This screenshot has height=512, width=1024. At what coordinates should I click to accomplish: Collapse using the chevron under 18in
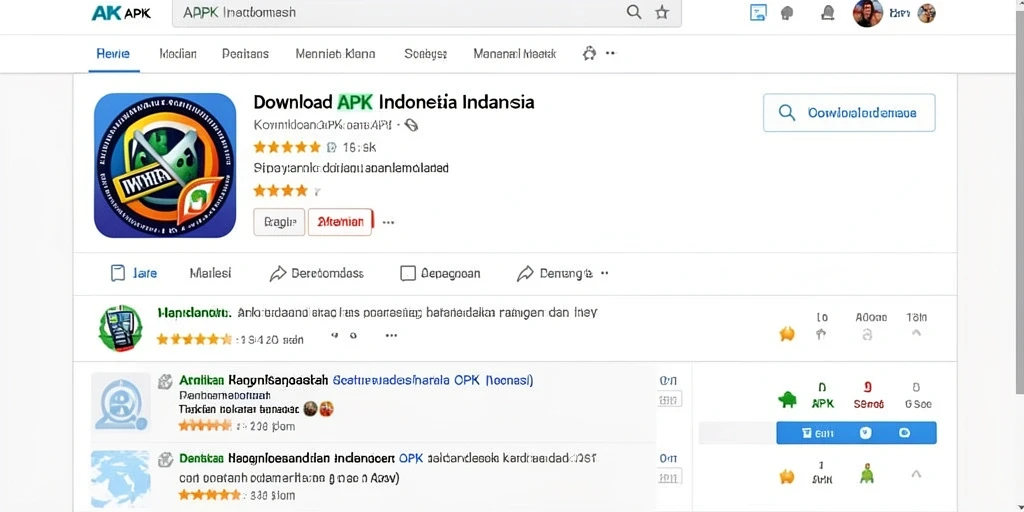916,333
